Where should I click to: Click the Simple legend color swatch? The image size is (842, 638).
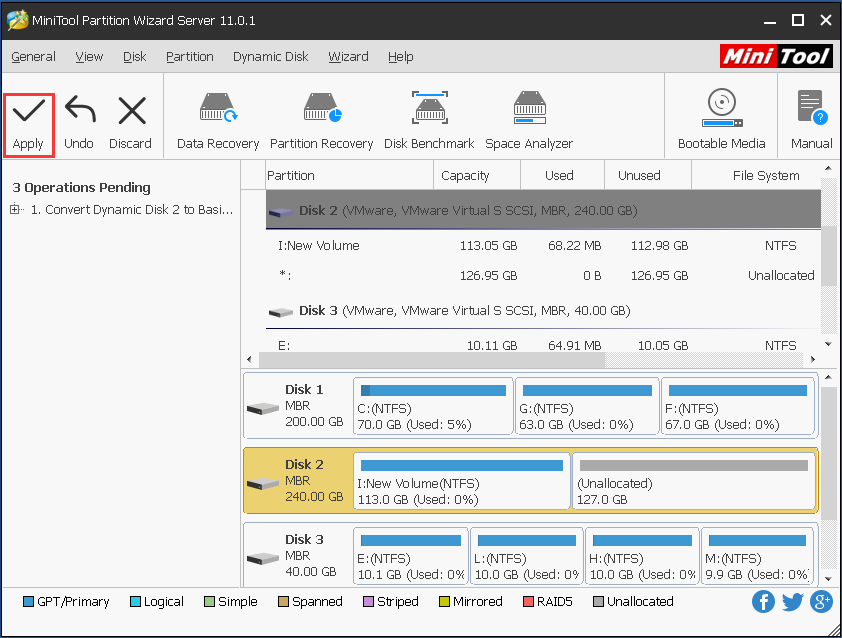[x=209, y=601]
